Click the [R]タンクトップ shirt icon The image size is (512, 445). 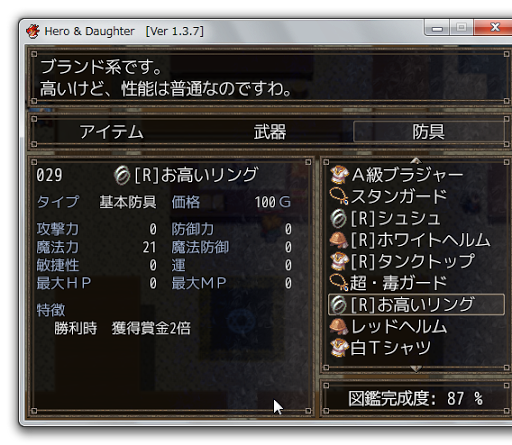[339, 261]
